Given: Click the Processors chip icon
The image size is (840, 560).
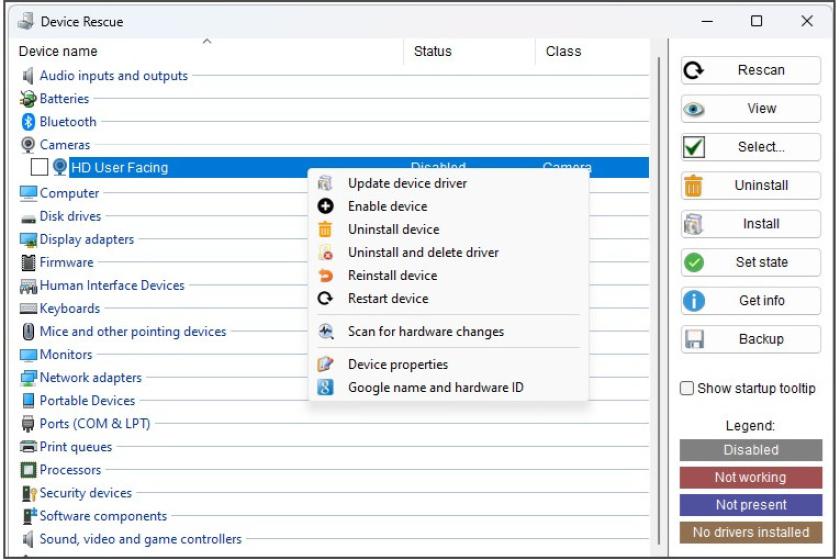Looking at the screenshot, I should click(x=28, y=470).
